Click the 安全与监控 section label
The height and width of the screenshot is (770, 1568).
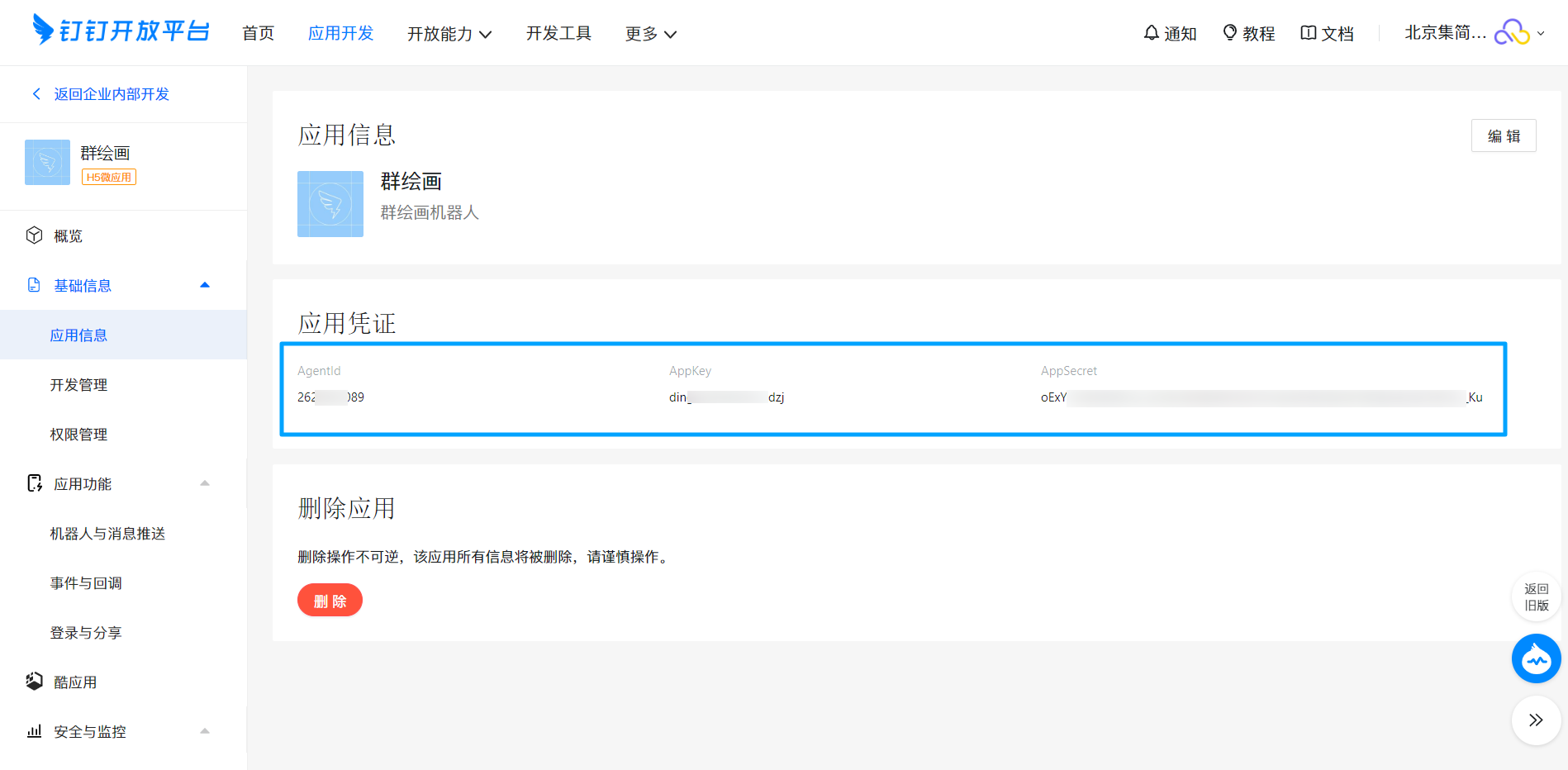pyautogui.click(x=90, y=732)
